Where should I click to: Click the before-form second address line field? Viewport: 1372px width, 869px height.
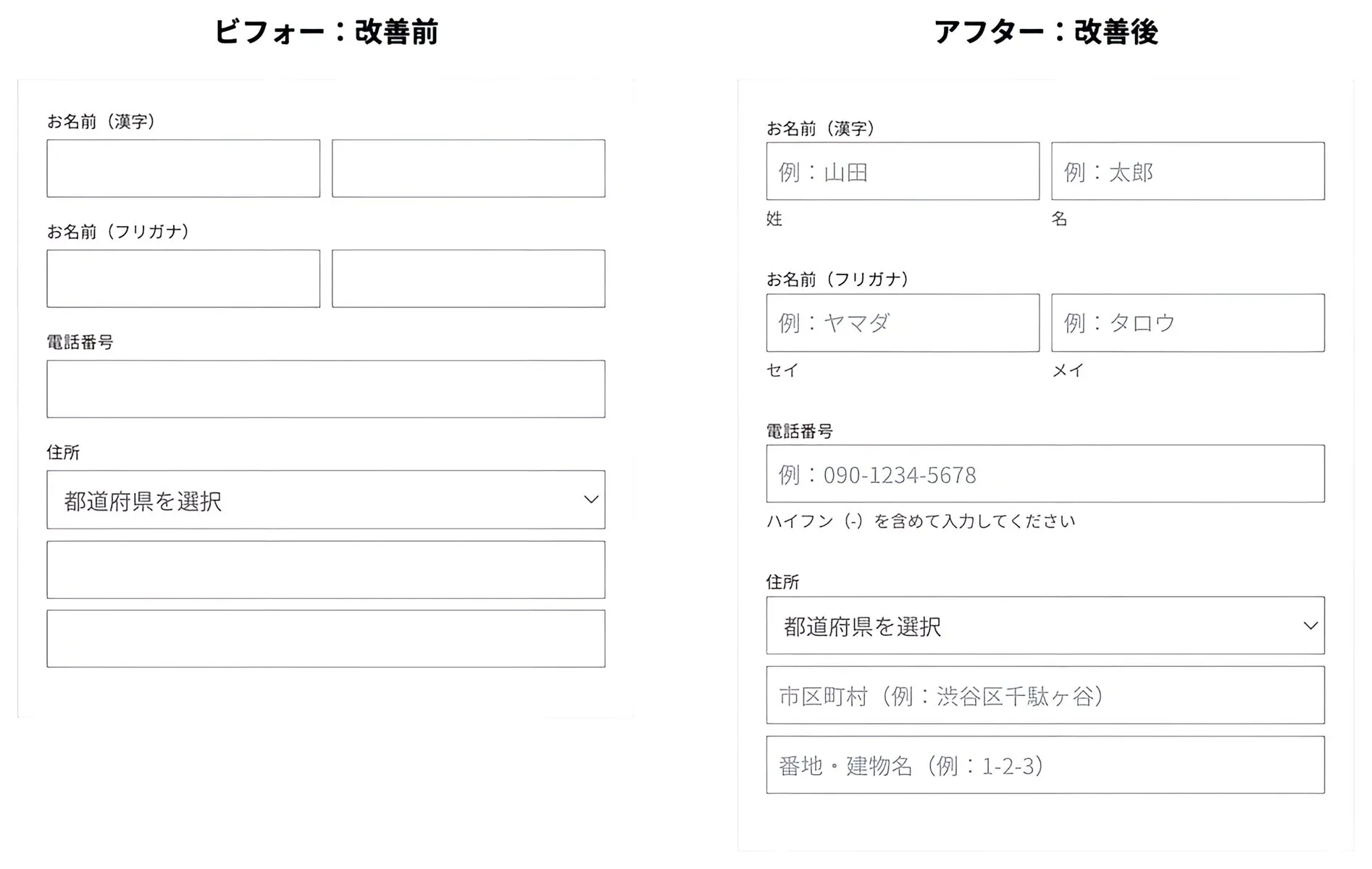(x=326, y=639)
